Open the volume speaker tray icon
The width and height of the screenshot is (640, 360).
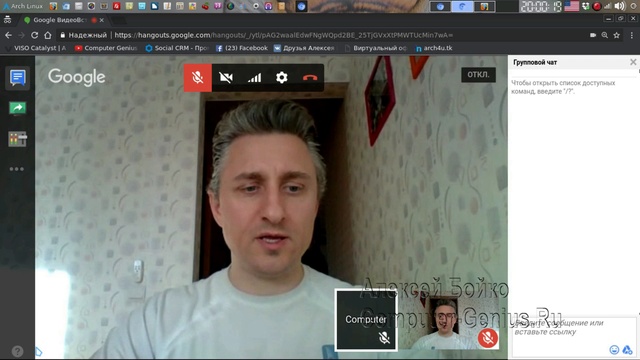click(620, 6)
